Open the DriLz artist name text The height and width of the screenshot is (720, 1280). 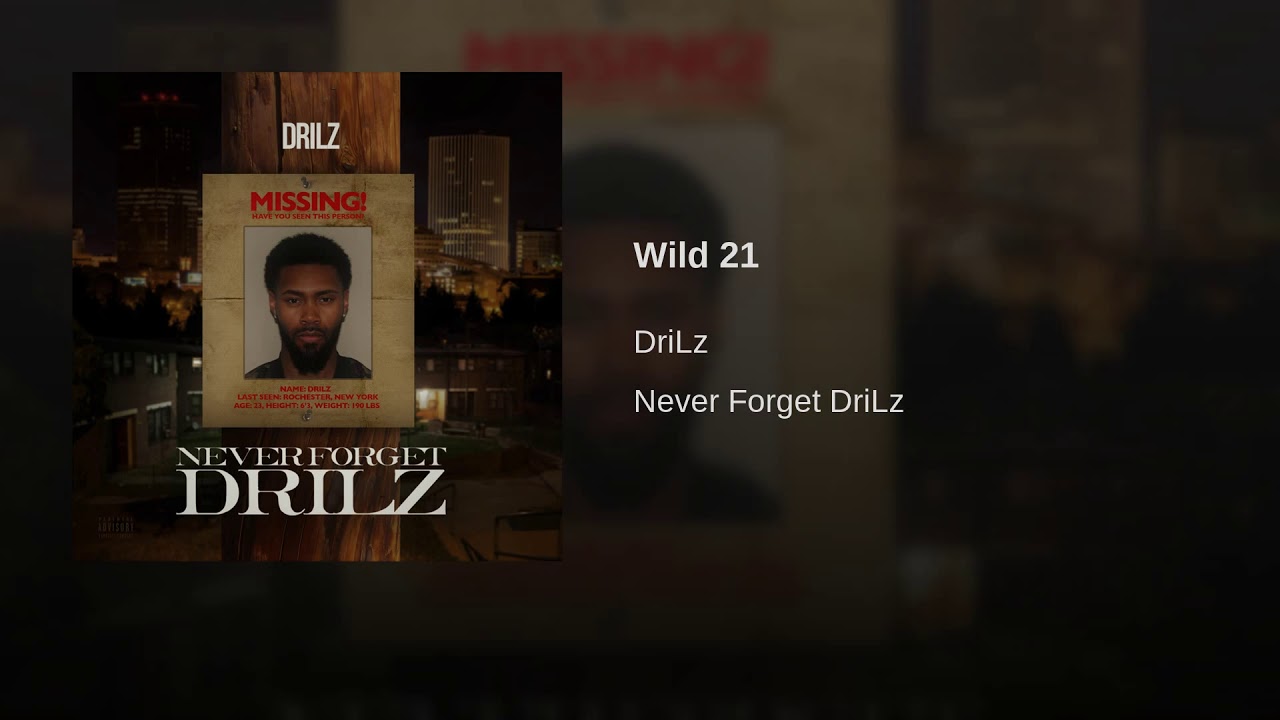(671, 342)
